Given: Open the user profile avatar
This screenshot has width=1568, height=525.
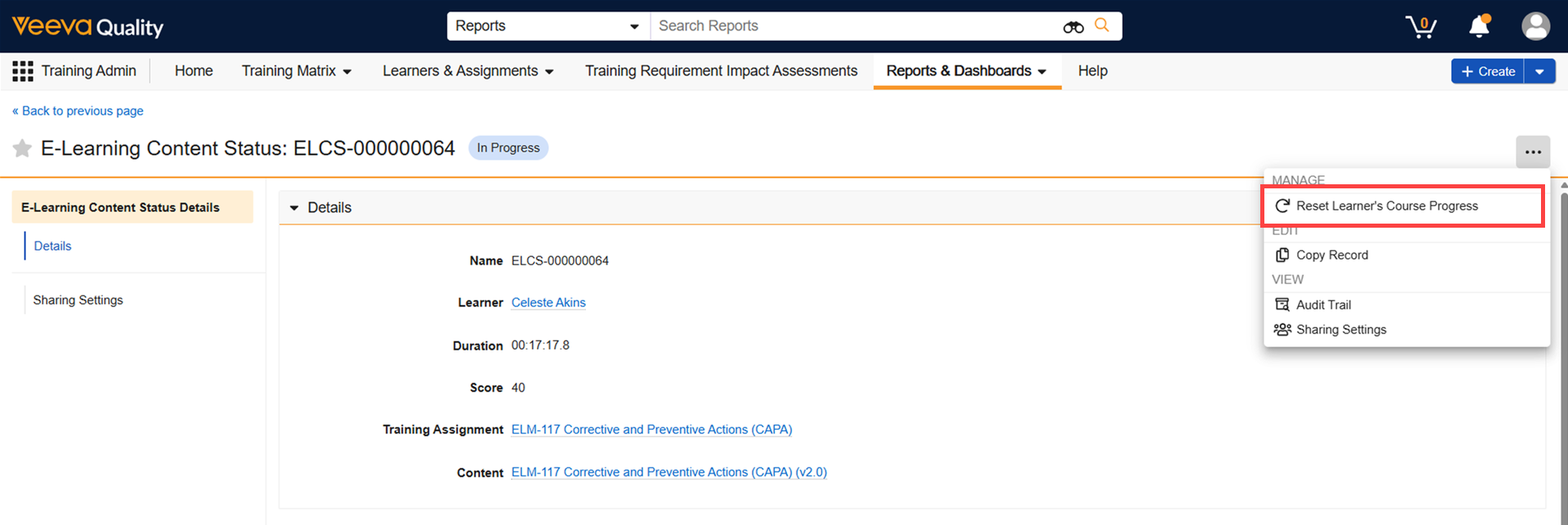Looking at the screenshot, I should [x=1535, y=26].
